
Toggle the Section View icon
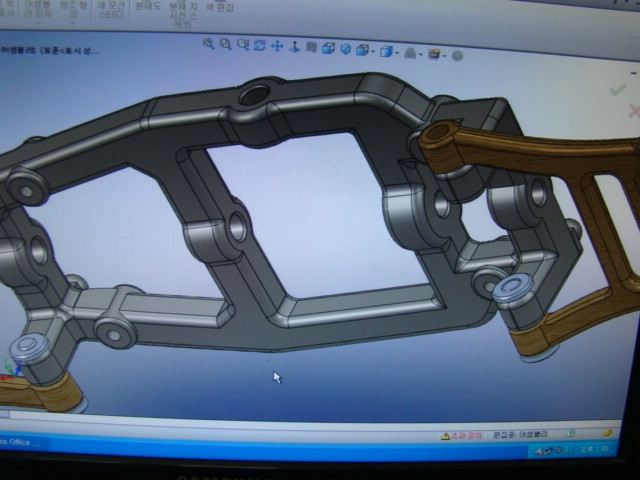[x=312, y=47]
